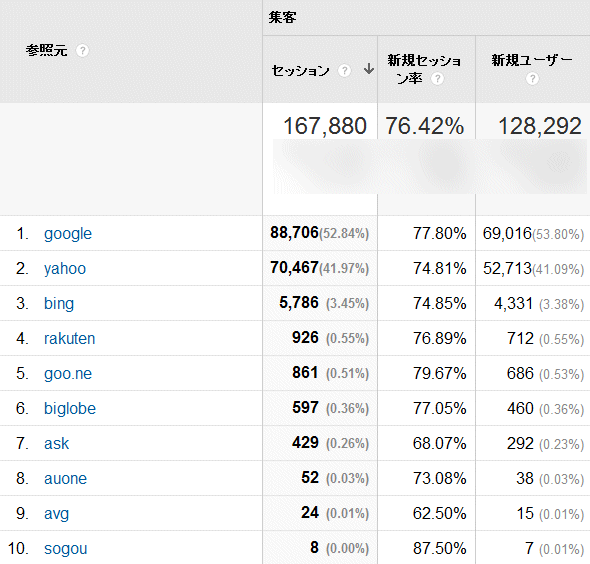Screen dimensions: 590x564
Task: Sort by 新規ユーザー column header
Action: pyautogui.click(x=532, y=60)
